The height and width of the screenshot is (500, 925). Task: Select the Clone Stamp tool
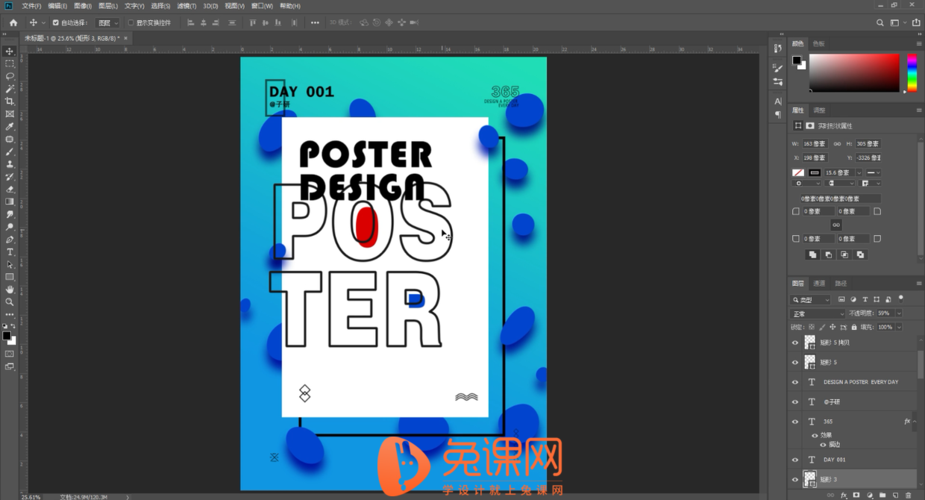point(9,164)
